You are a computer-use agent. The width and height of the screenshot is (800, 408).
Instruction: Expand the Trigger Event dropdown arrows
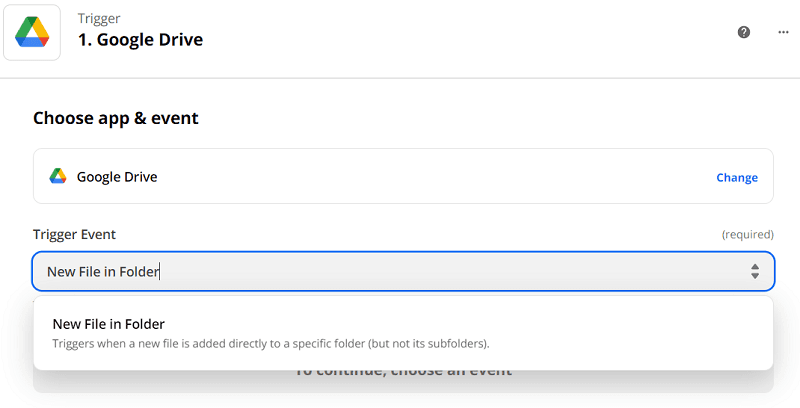pos(755,271)
